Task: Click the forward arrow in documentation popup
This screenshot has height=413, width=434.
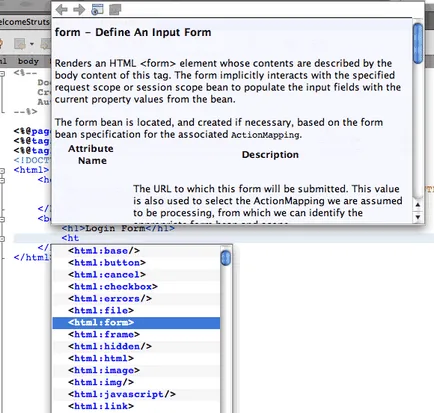Action: click(x=79, y=9)
